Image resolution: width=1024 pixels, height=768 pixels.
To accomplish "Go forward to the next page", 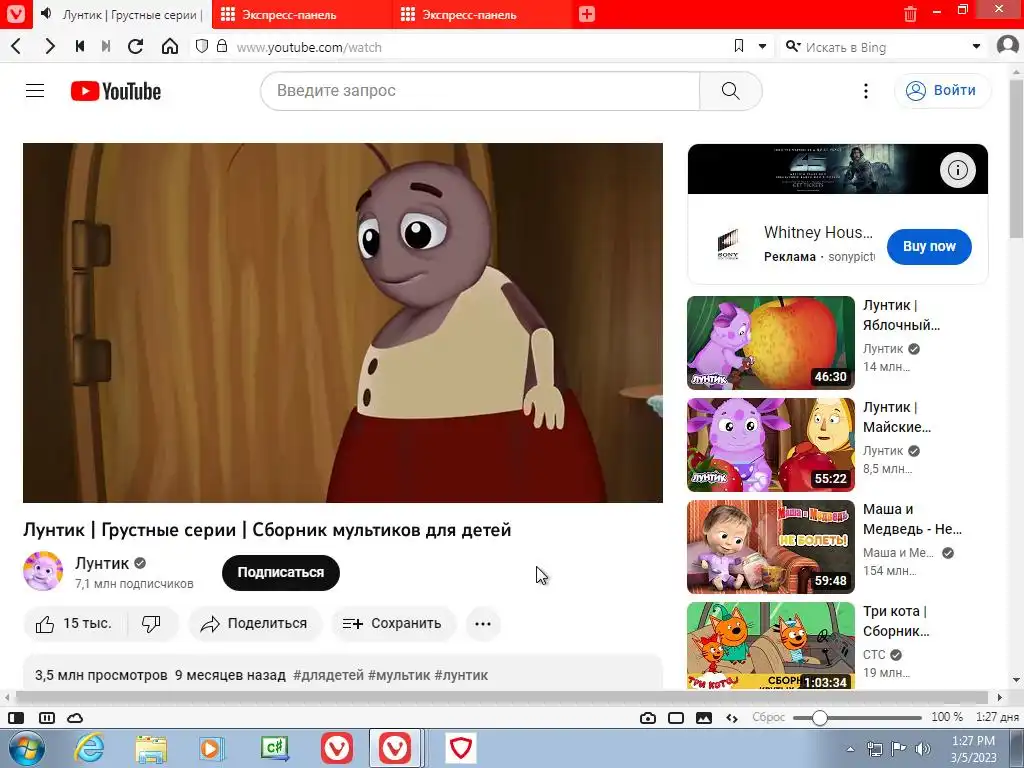I will (50, 46).
